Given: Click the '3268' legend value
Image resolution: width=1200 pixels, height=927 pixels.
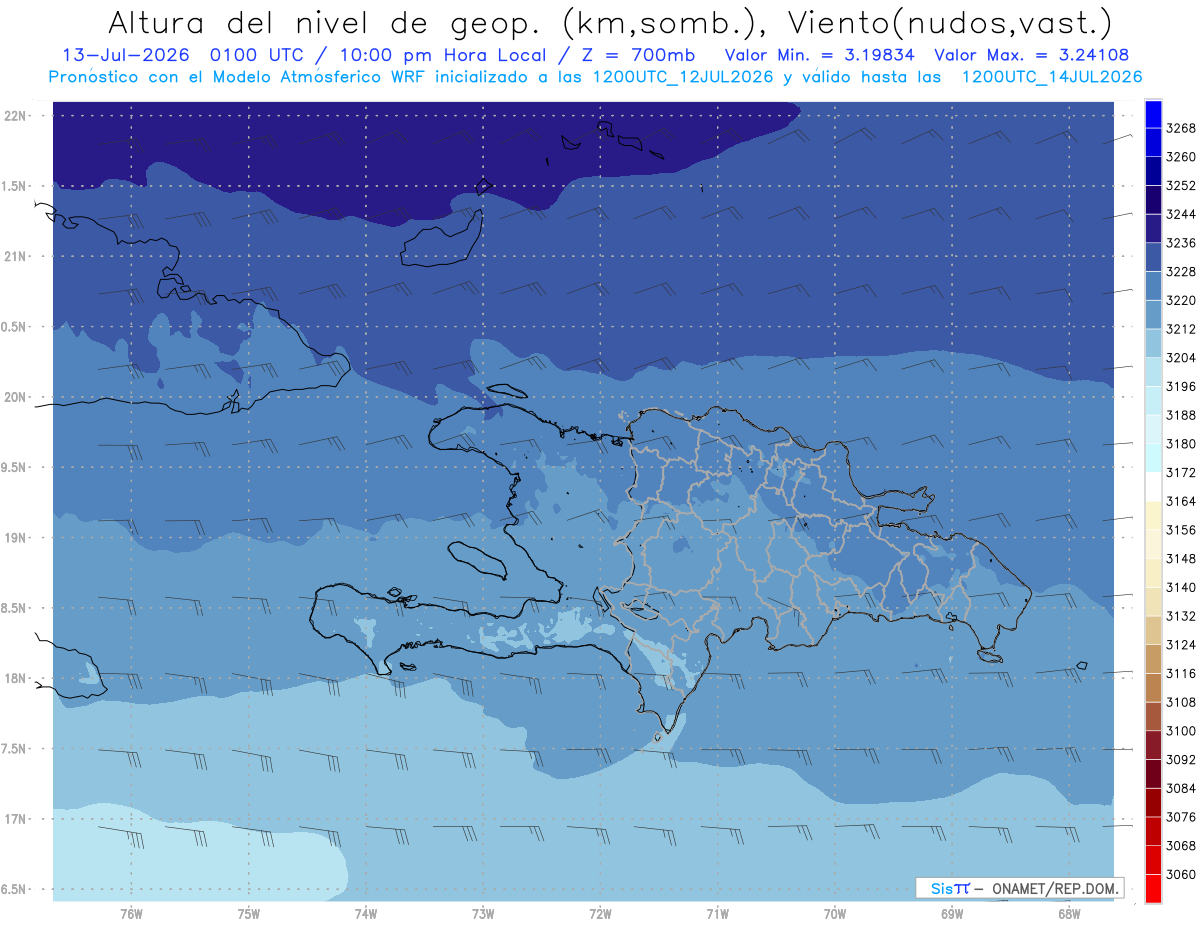Looking at the screenshot, I should (x=1181, y=129).
